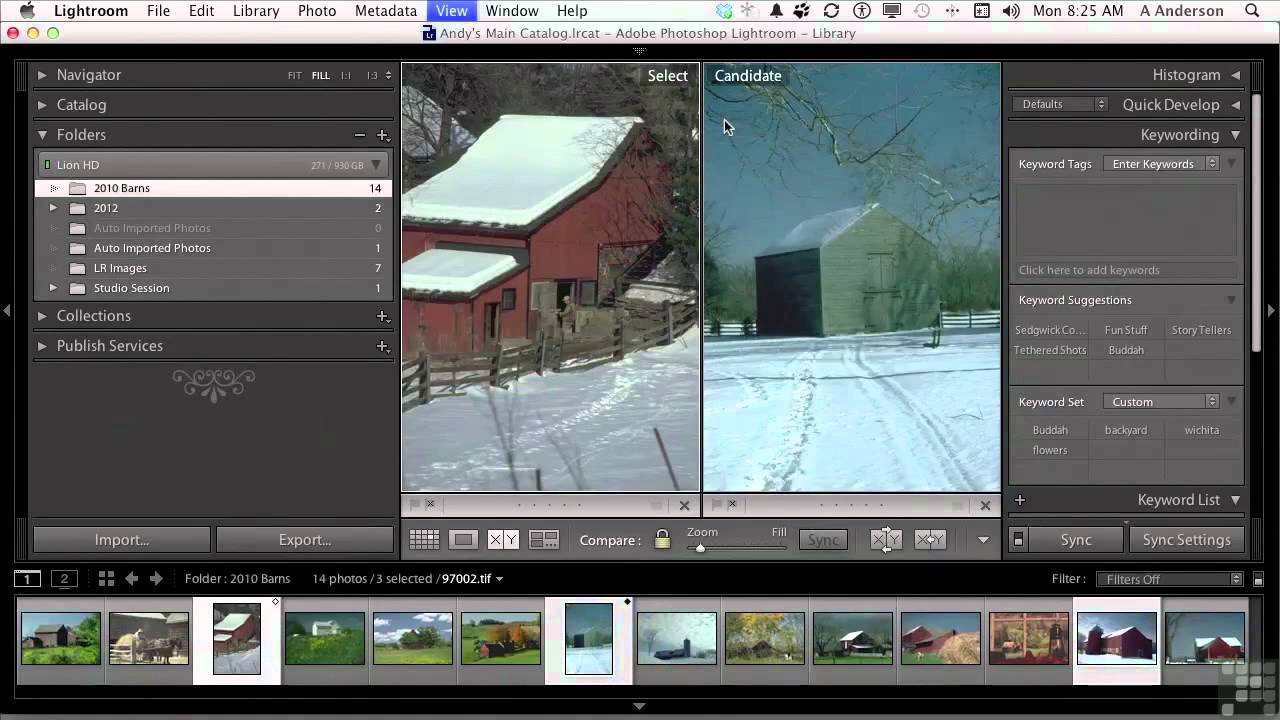Expand the Studio Session folder
The image size is (1280, 720).
point(53,288)
